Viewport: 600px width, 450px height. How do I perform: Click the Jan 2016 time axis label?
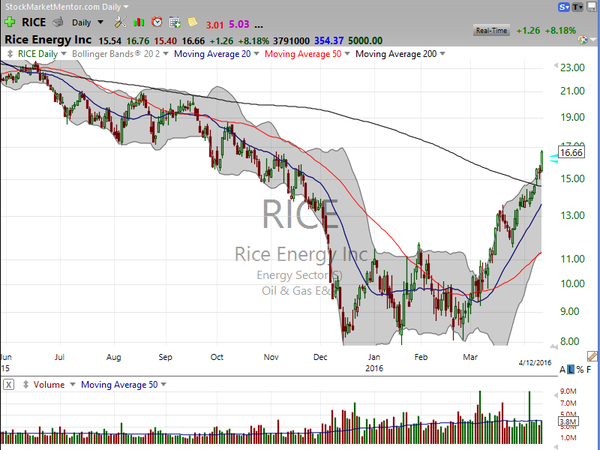click(374, 362)
